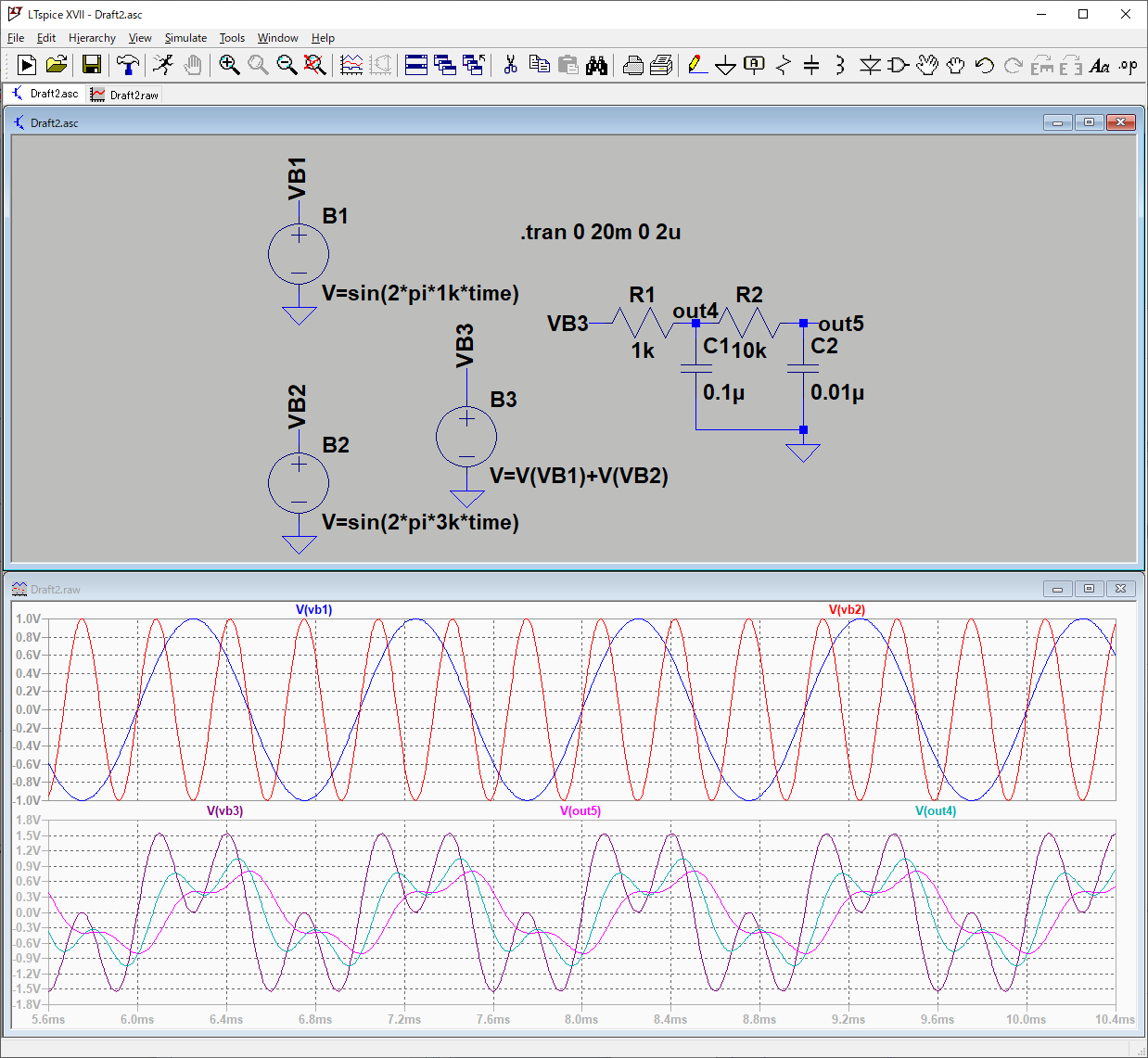Click the V(out5) trace label
Image resolution: width=1148 pixels, height=1058 pixels.
coord(580,810)
